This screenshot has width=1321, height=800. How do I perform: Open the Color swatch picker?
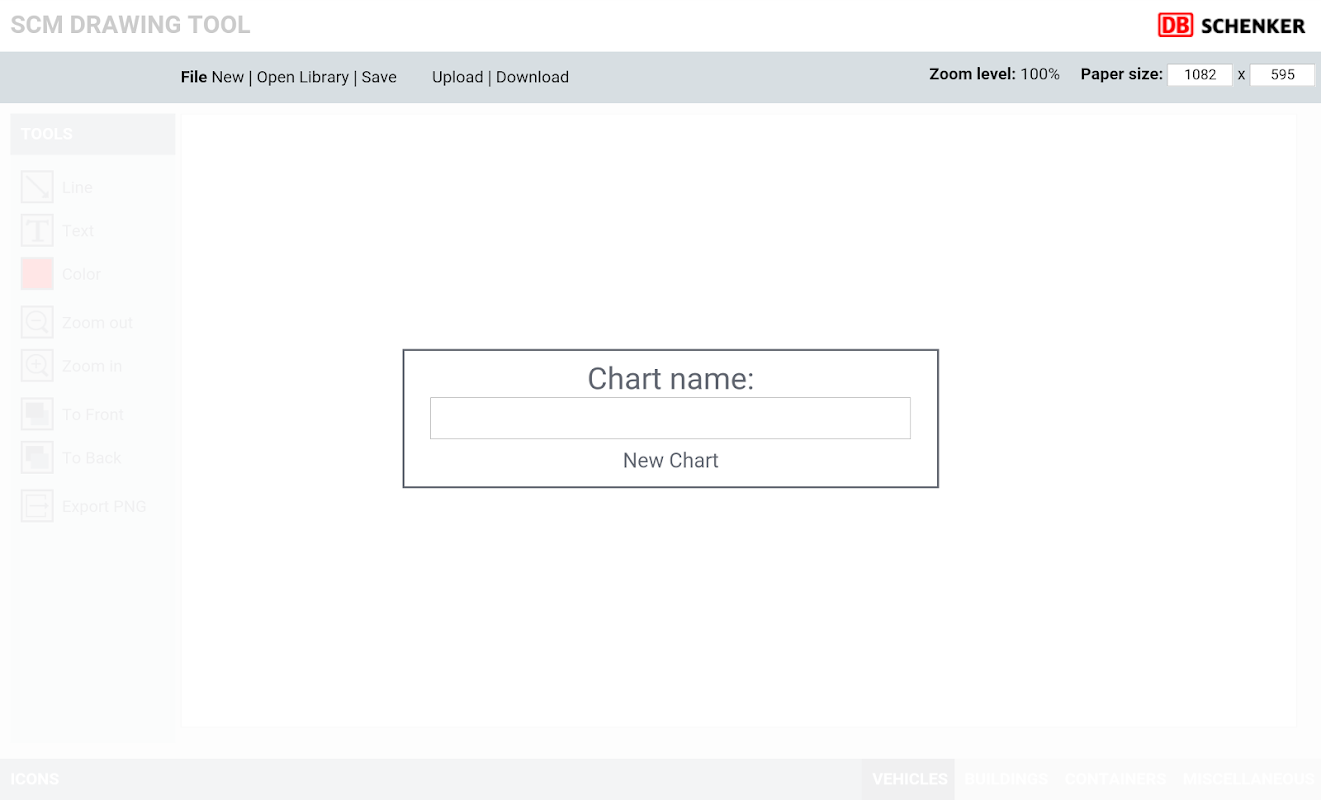coord(37,274)
